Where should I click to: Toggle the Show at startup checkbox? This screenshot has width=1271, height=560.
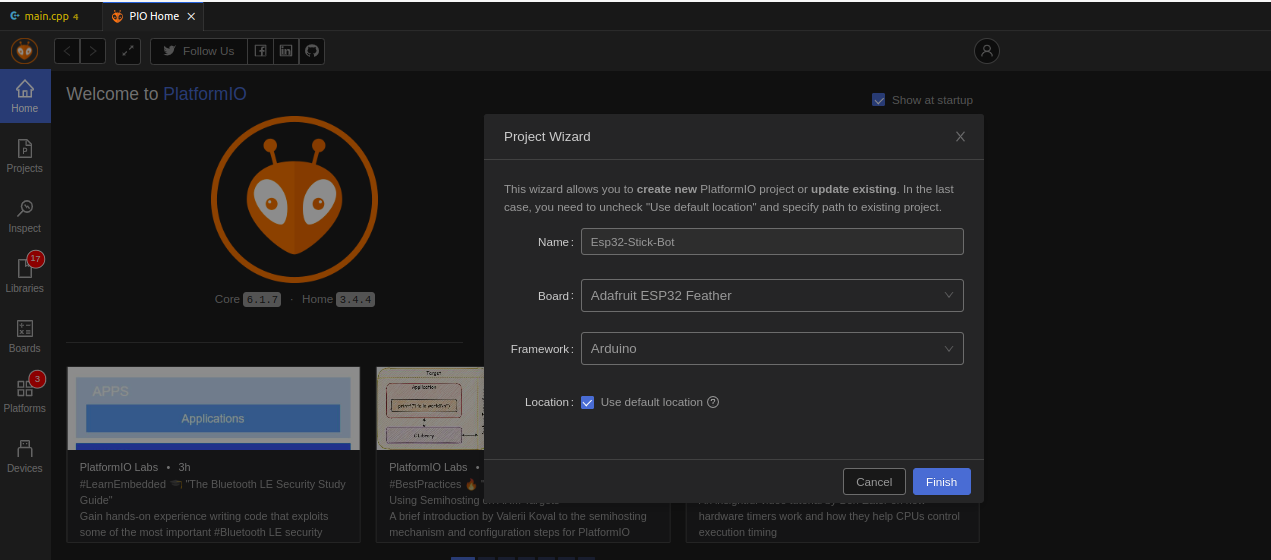878,100
